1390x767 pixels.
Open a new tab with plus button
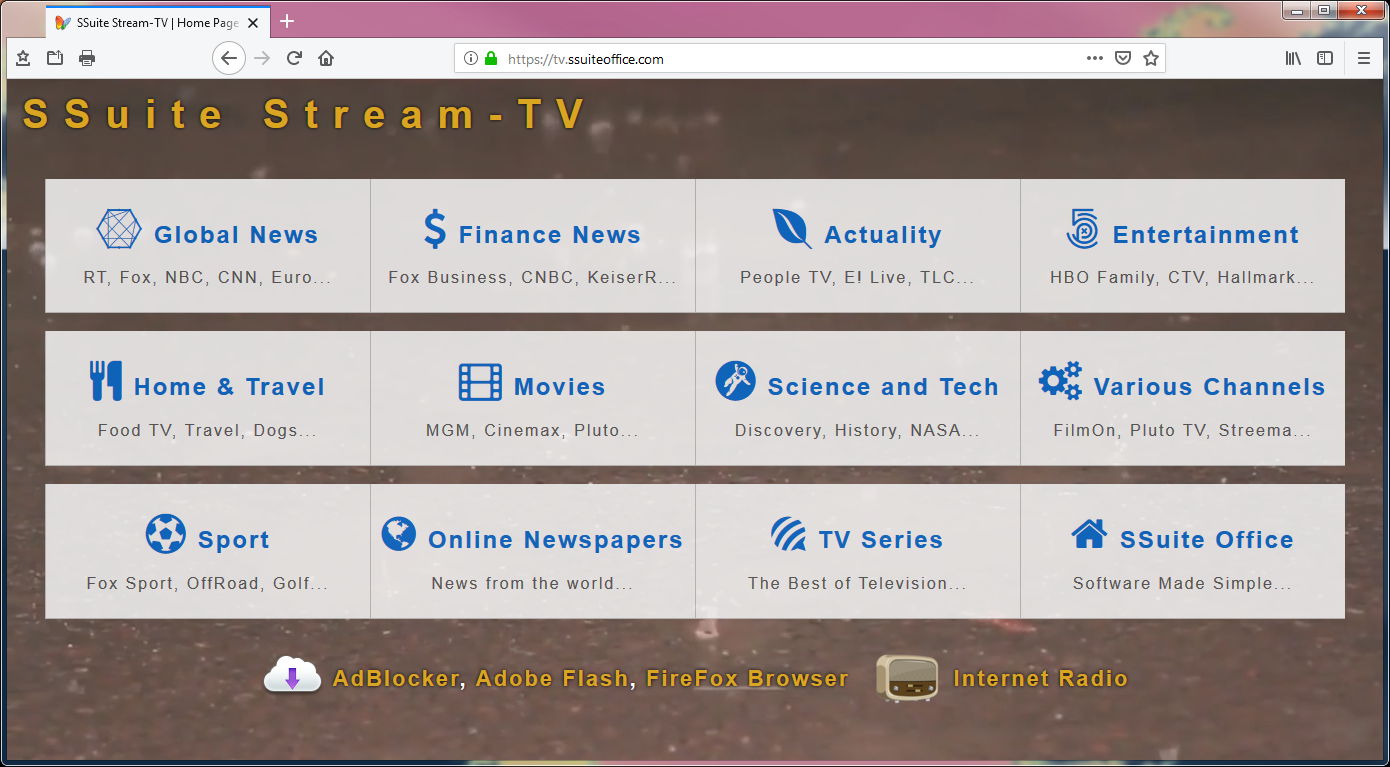coord(287,21)
